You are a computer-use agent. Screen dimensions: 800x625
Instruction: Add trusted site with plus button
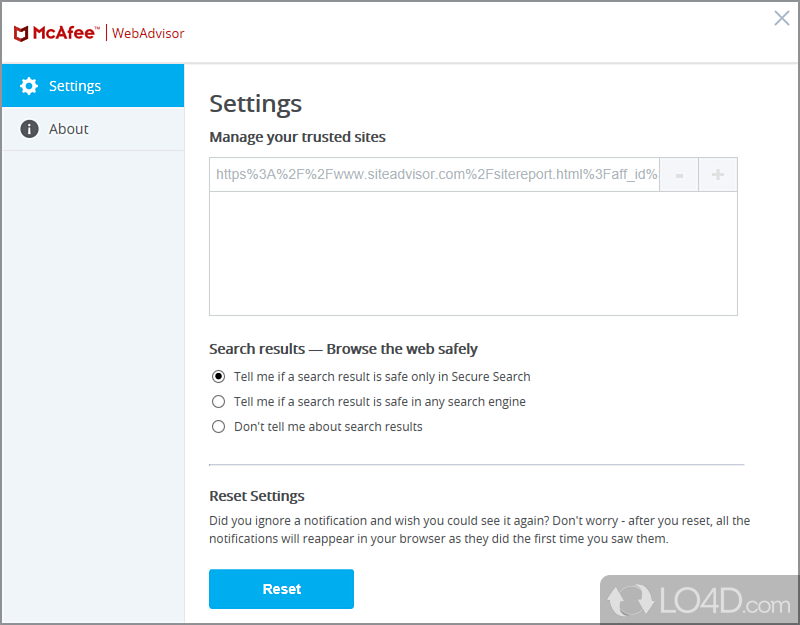pos(717,175)
